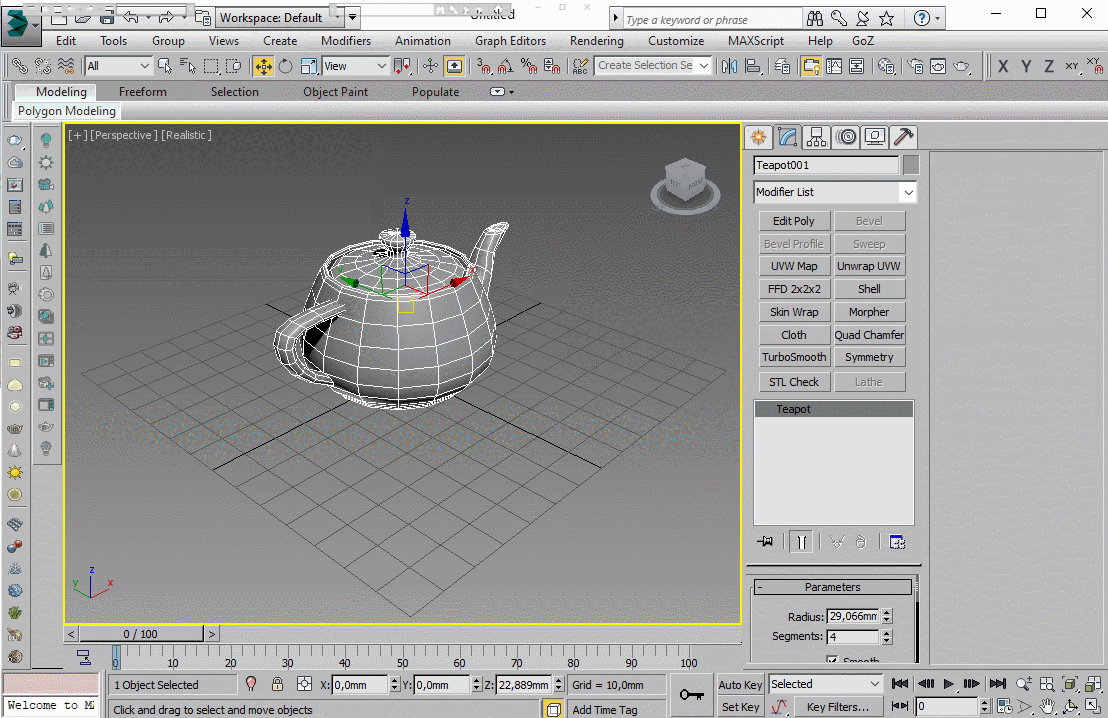Click Configure Modifier Sets icon
Viewport: 1108px width, 718px height.
click(897, 542)
